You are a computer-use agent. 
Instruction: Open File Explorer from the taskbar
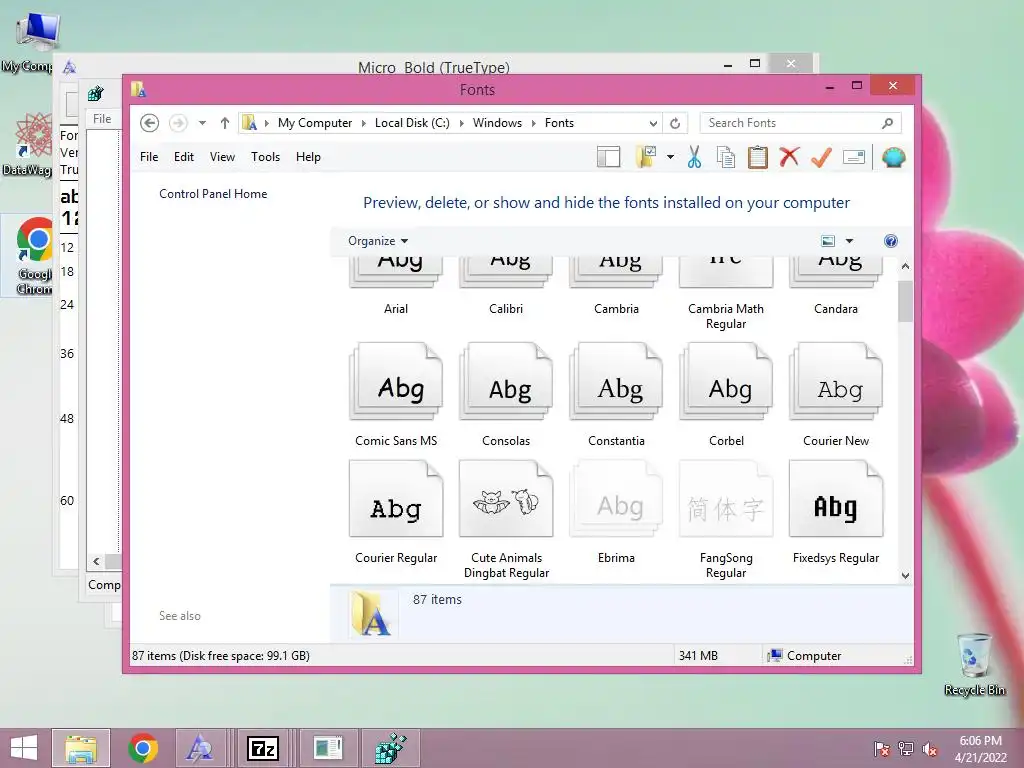(81, 748)
